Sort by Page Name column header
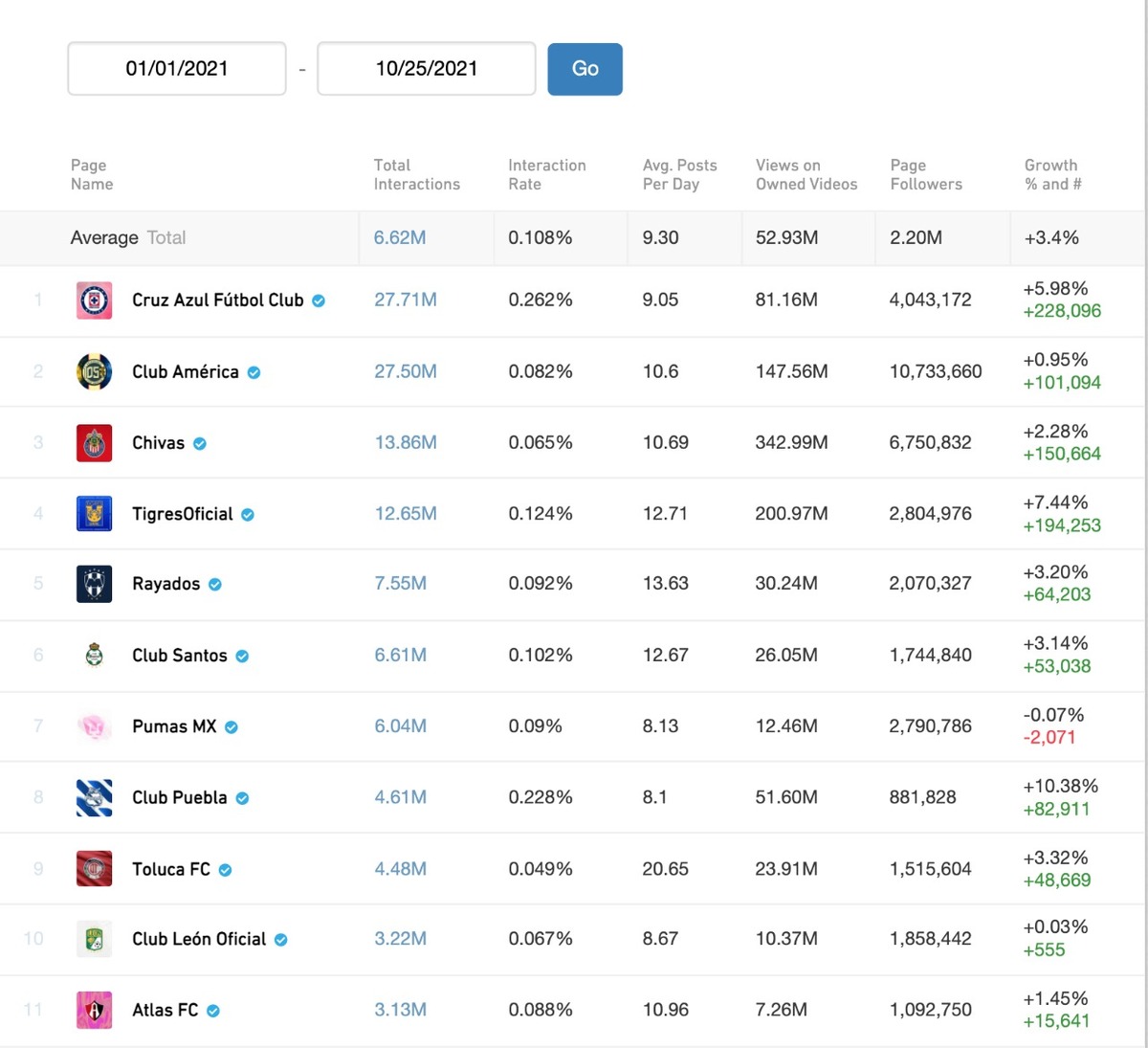This screenshot has height=1048, width=1148. click(x=92, y=174)
